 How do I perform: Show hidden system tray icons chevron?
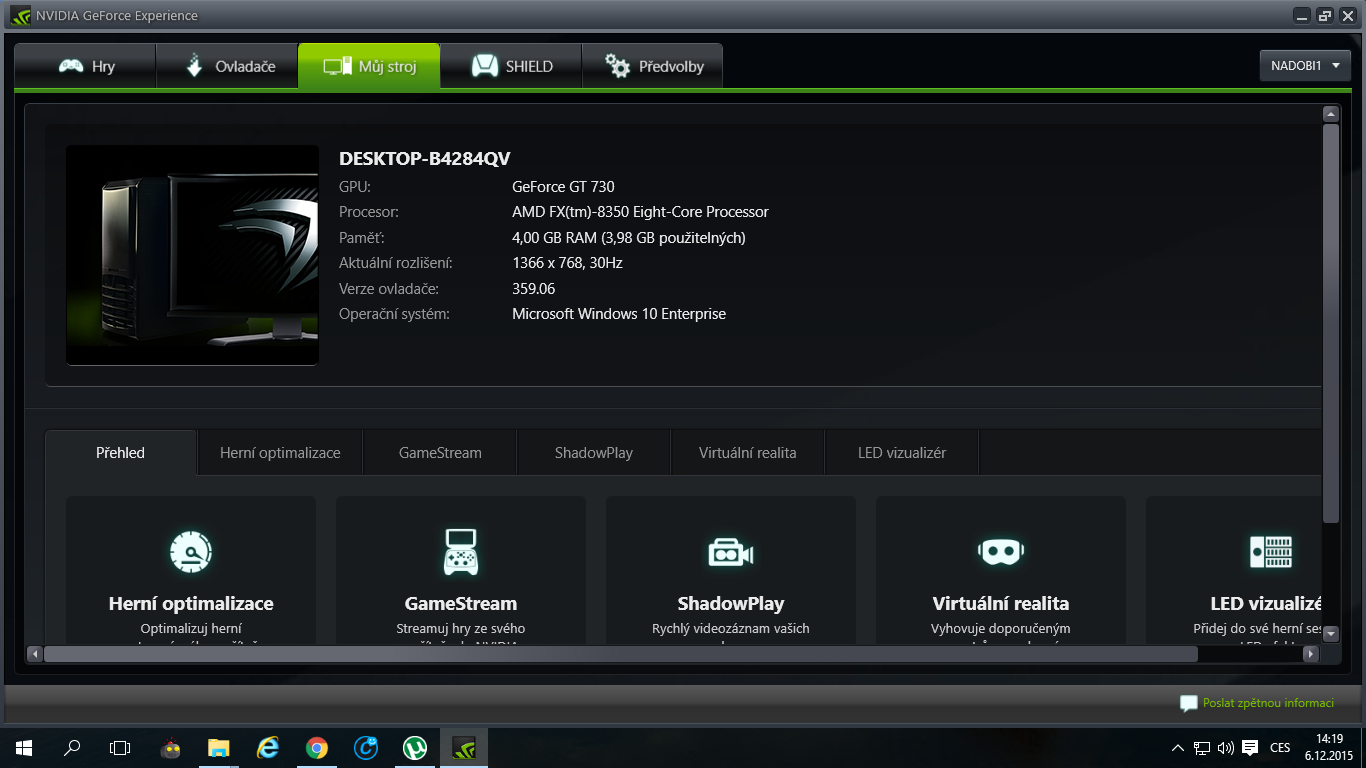tap(1177, 747)
